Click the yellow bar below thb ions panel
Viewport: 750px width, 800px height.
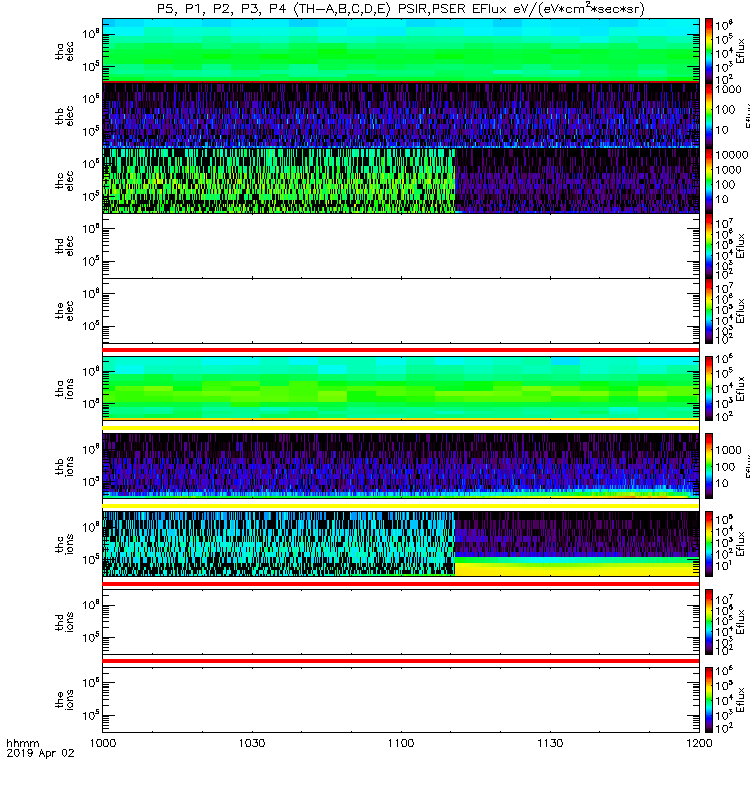click(401, 506)
